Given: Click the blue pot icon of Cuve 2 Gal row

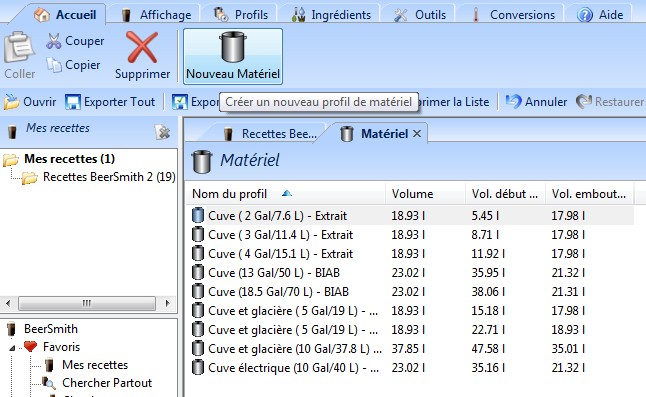Looking at the screenshot, I should click(x=198, y=215).
